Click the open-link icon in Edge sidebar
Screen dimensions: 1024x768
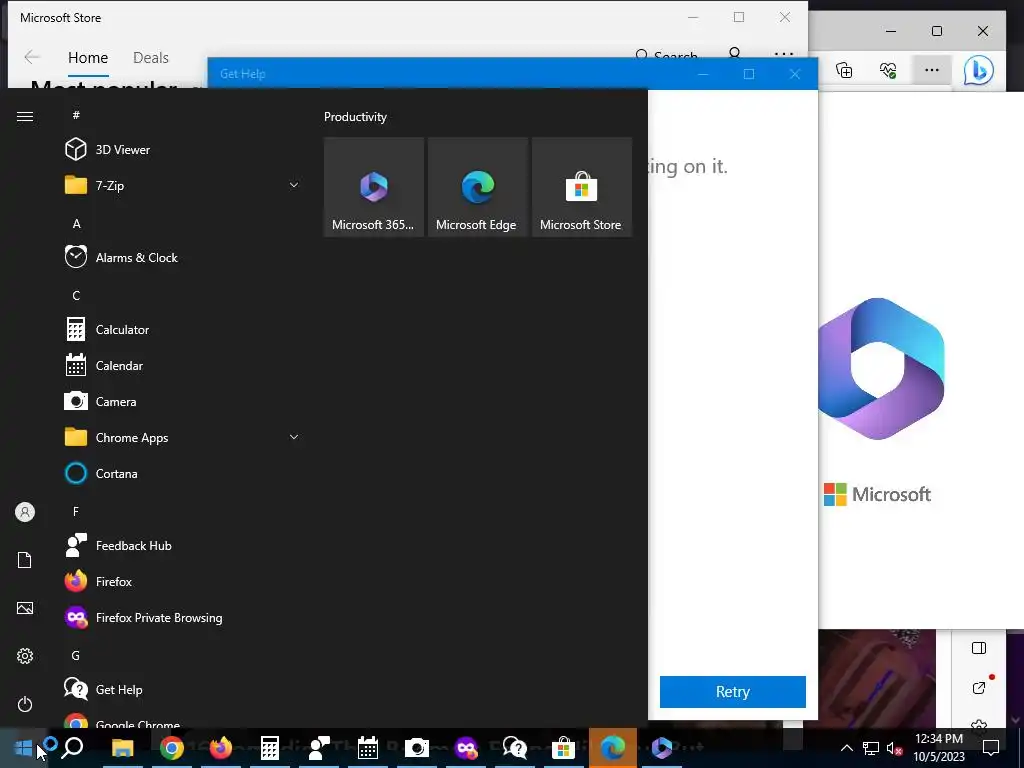click(x=979, y=688)
